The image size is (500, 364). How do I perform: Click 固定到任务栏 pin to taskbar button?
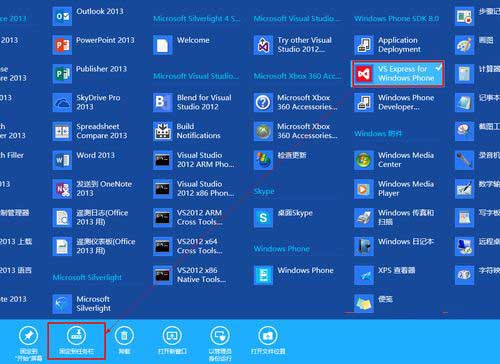(x=77, y=341)
